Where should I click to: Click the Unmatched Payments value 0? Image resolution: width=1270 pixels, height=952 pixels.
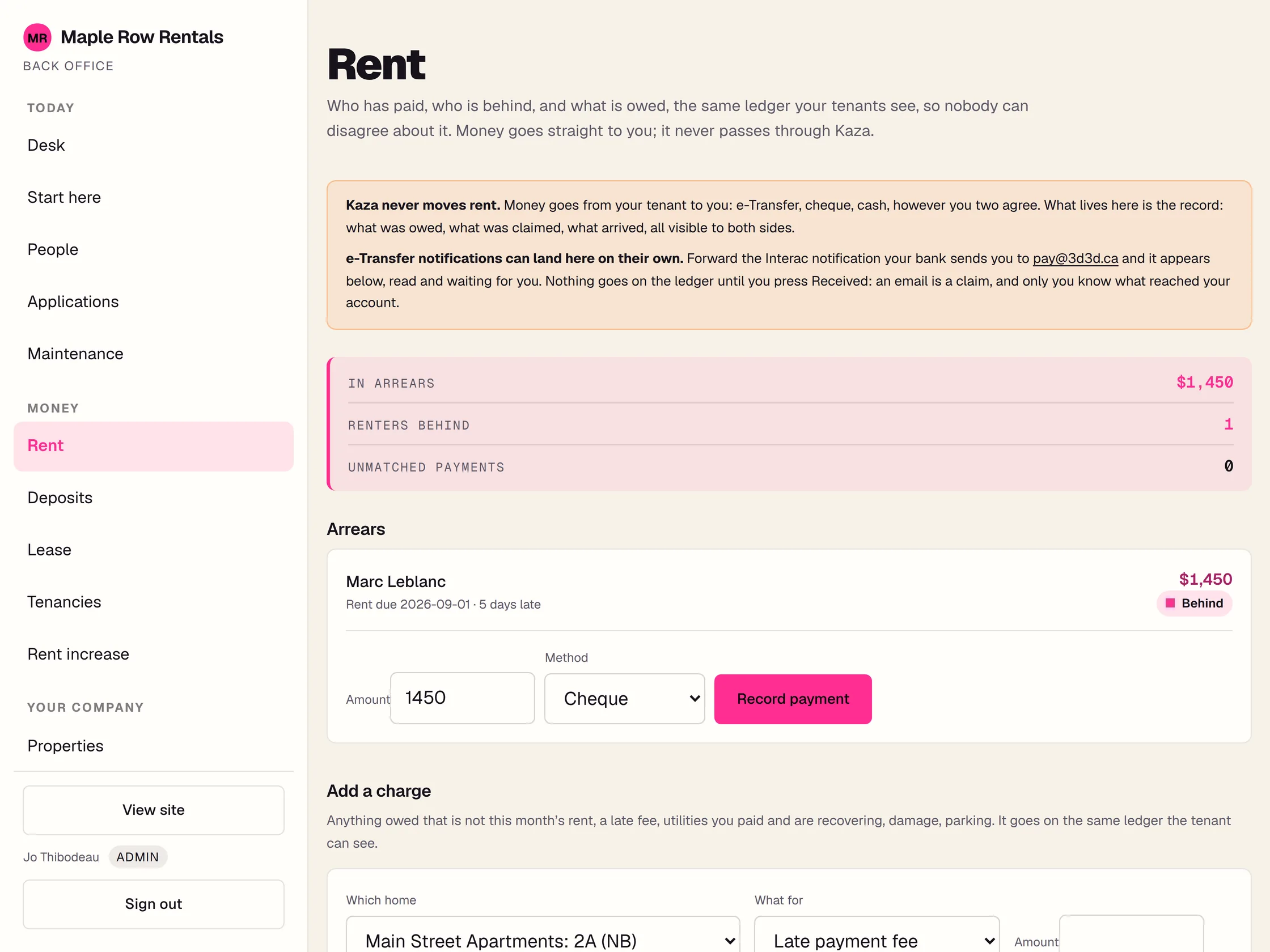[x=1228, y=466]
